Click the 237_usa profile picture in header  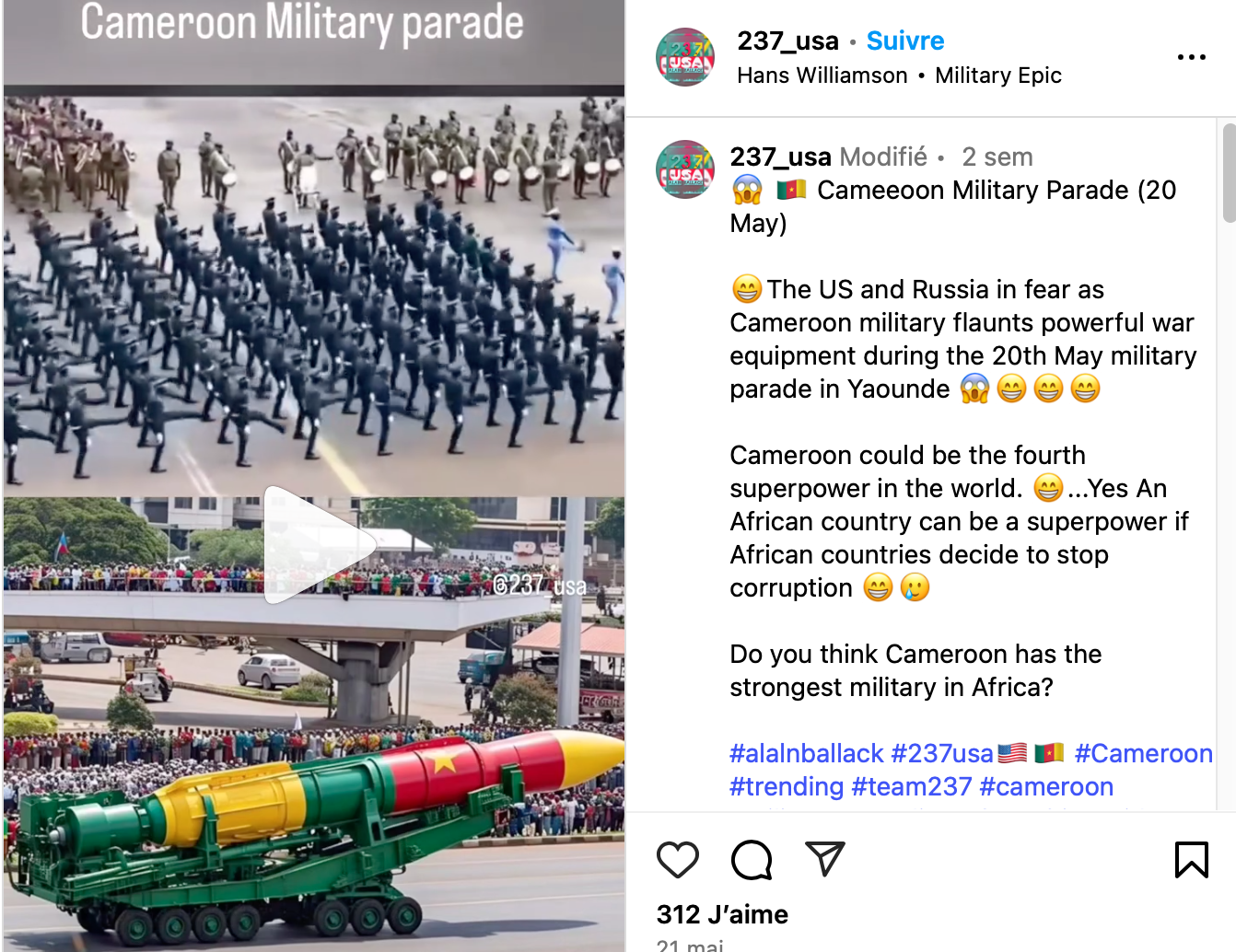[685, 57]
